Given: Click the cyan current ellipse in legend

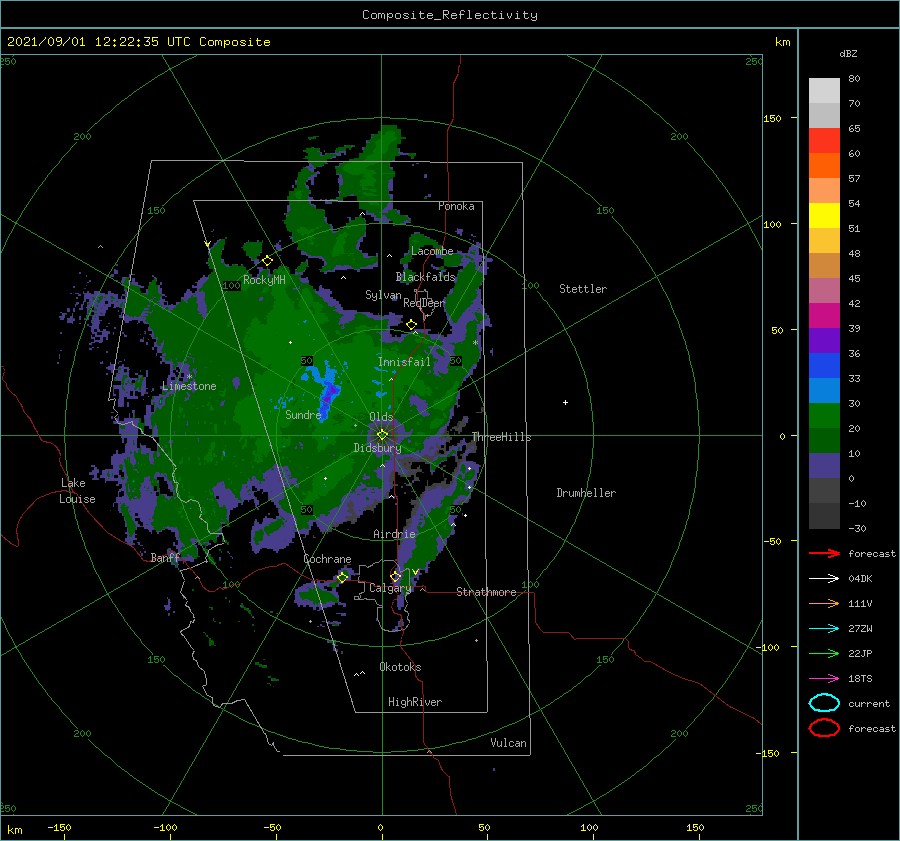Looking at the screenshot, I should point(824,703).
